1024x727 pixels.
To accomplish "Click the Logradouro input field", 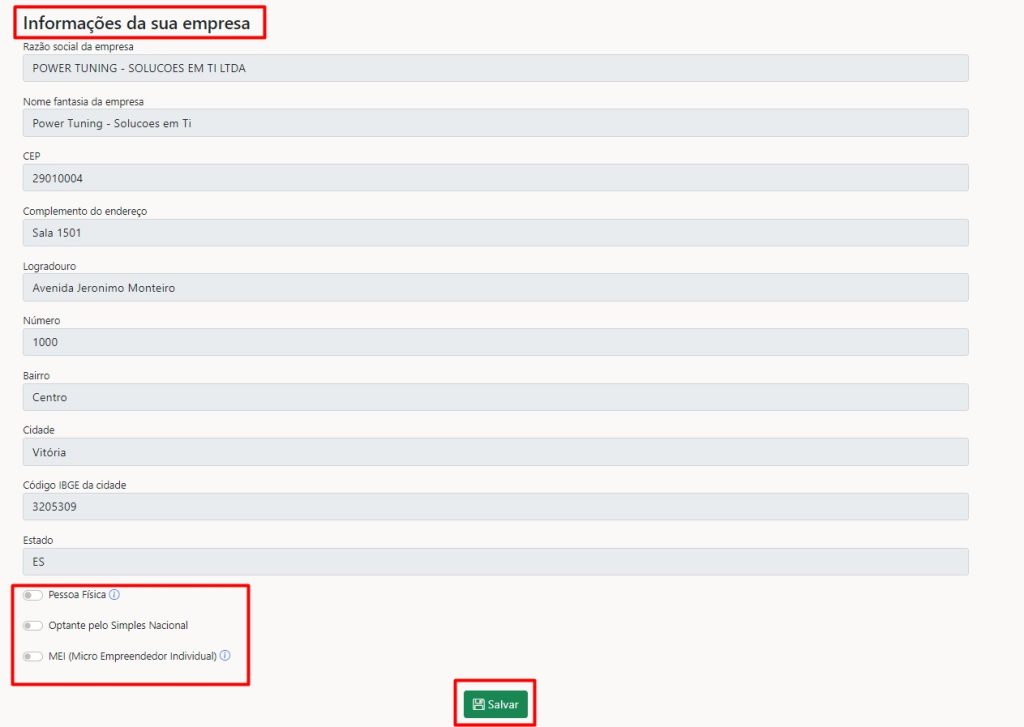I will 495,288.
